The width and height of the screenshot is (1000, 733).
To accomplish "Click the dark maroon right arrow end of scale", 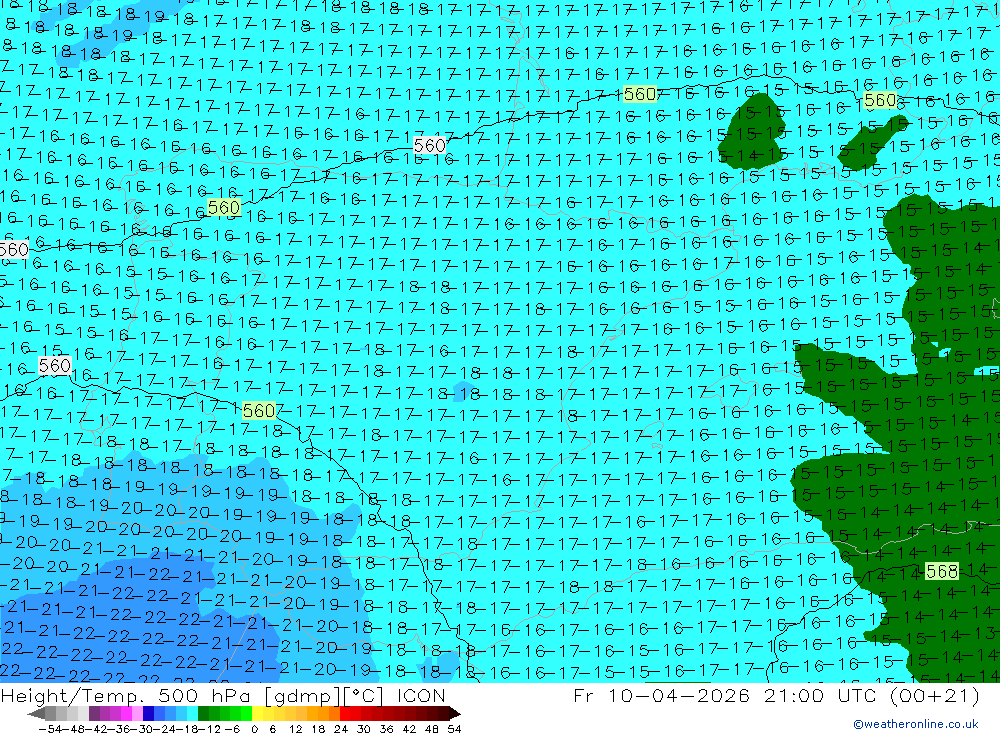I will pyautogui.click(x=454, y=714).
